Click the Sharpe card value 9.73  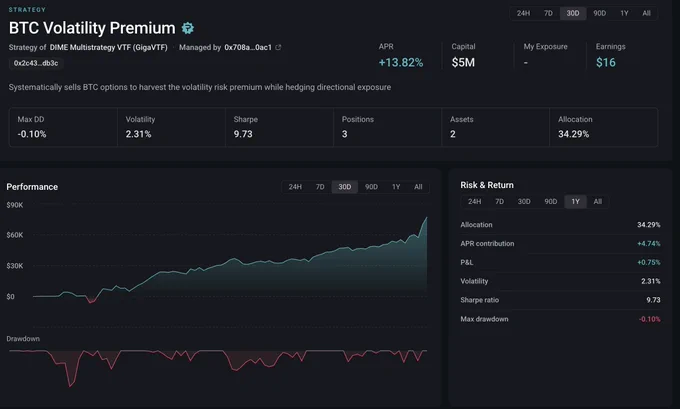[243, 134]
